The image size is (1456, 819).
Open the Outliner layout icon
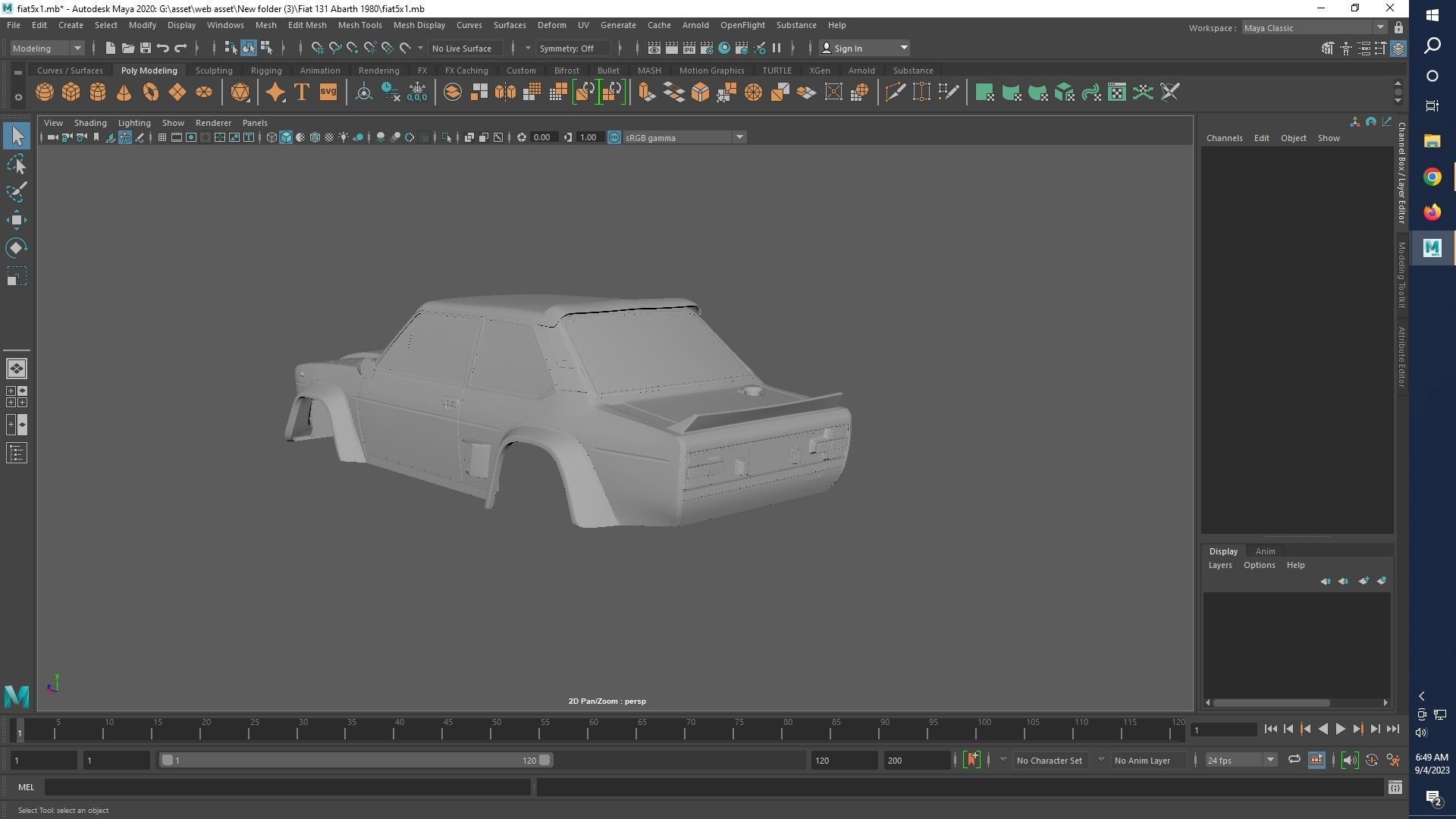pyautogui.click(x=17, y=453)
